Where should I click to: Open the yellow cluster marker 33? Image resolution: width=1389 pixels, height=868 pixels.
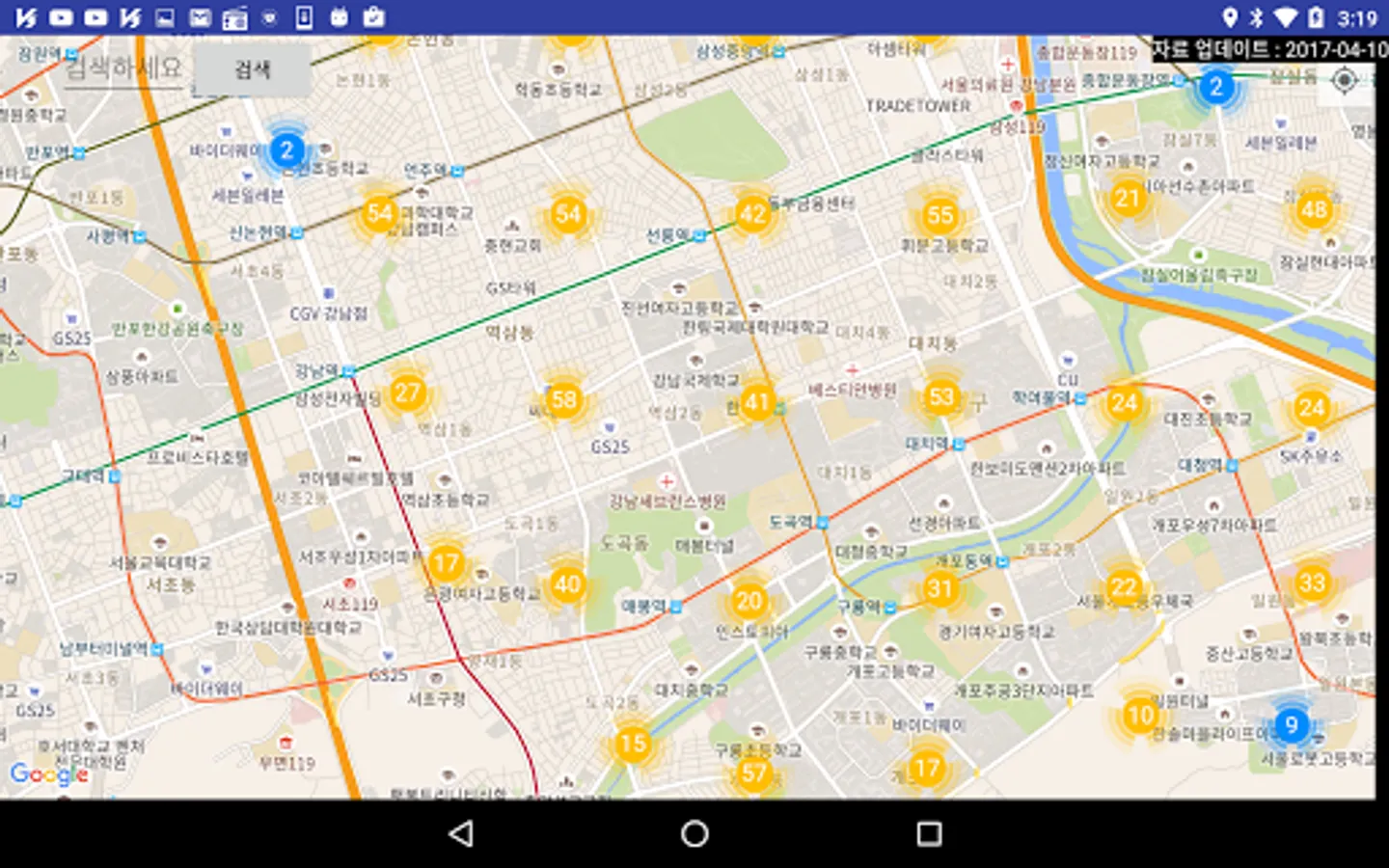point(1312,583)
